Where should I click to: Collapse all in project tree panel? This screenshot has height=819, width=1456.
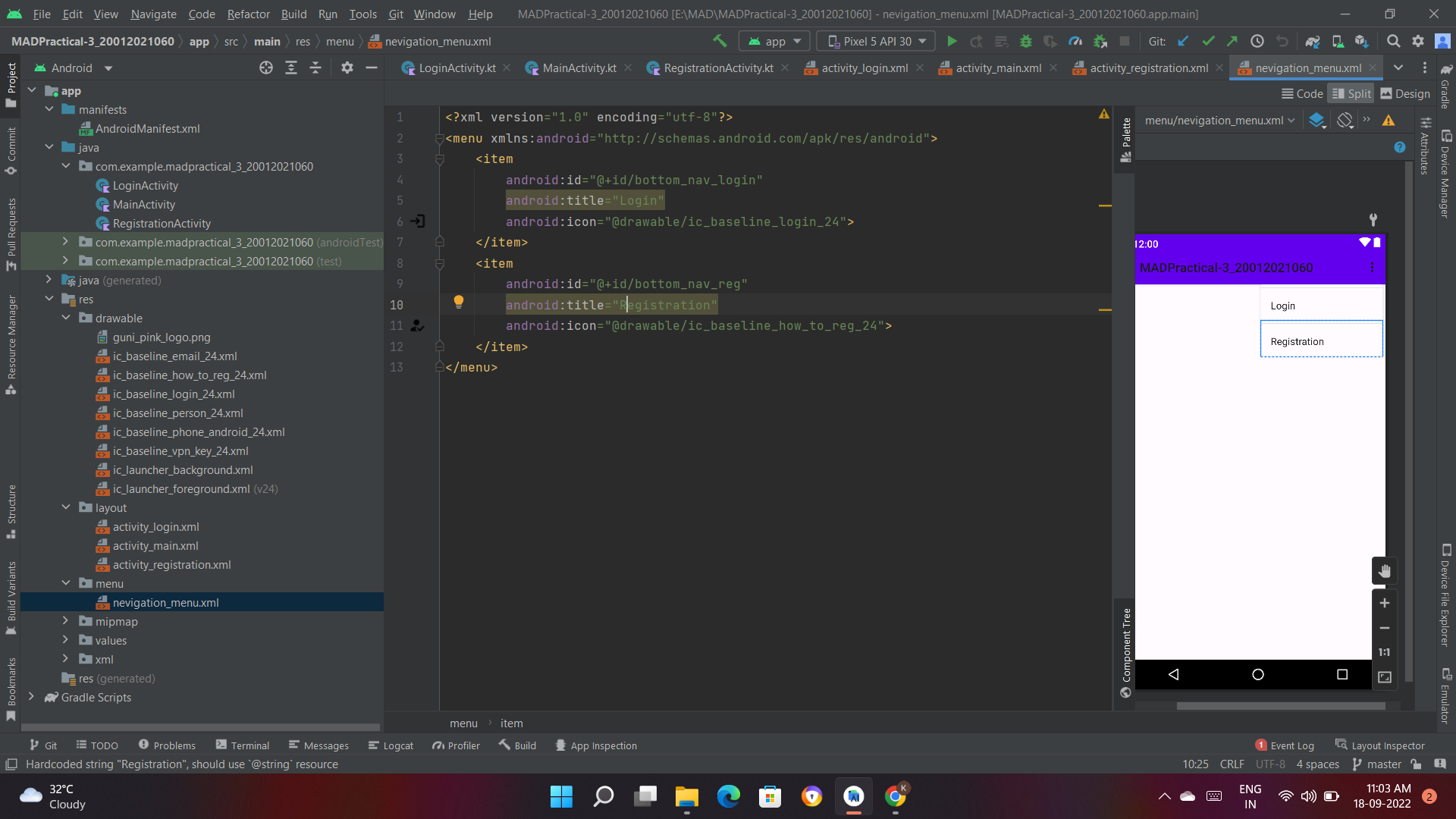click(315, 67)
